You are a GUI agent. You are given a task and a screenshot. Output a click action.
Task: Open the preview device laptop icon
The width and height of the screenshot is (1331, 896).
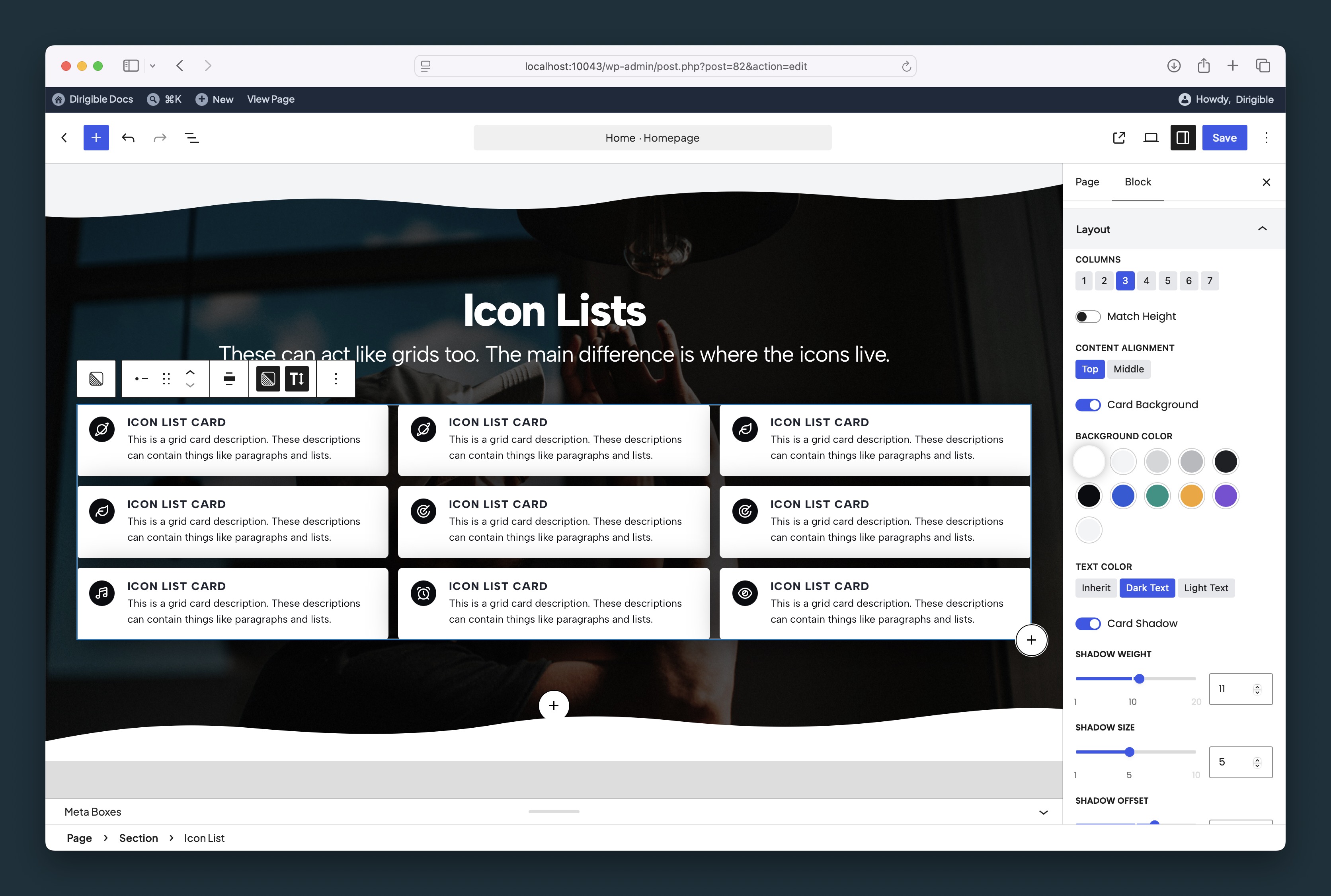tap(1151, 138)
